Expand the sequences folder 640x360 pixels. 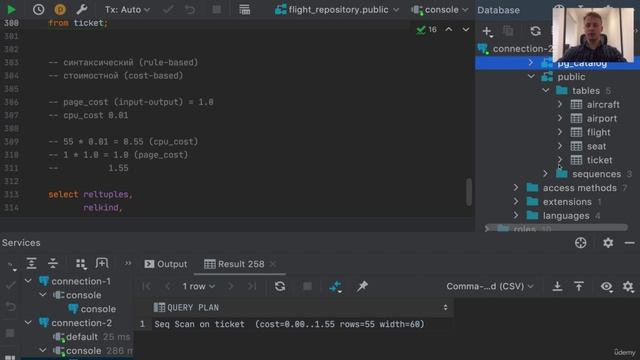546,174
